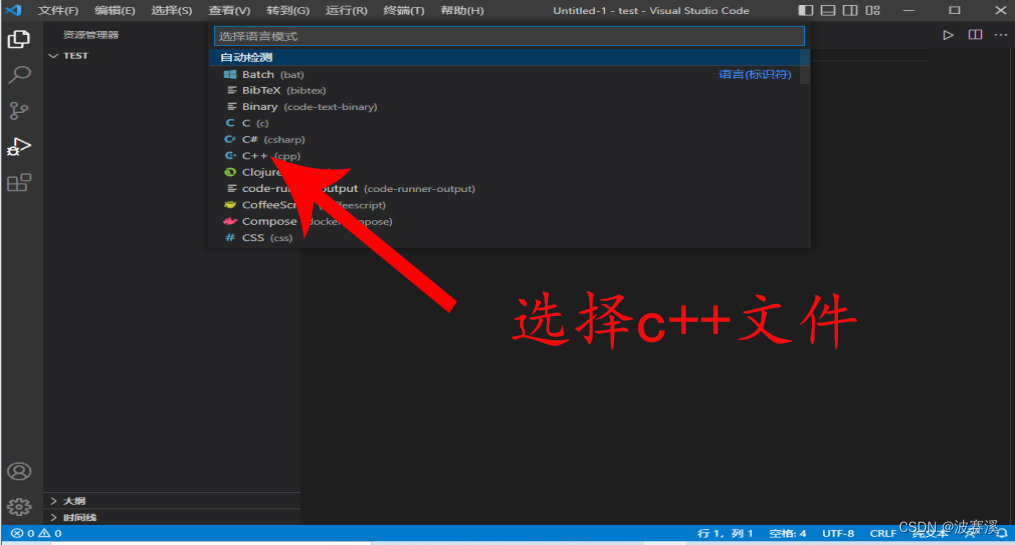Select C++ (cpp) language mode
Viewport: 1015px width, 545px height.
pyautogui.click(x=509, y=156)
